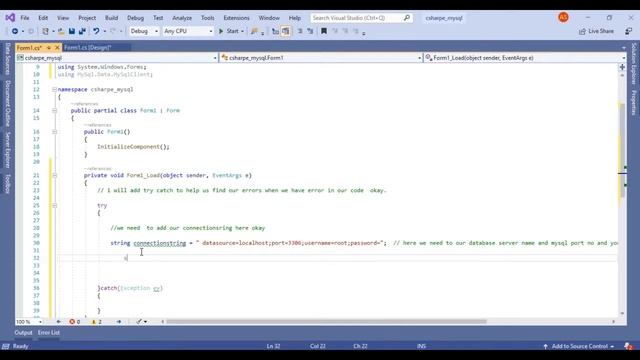
Task: Click the Visual Studio logo icon
Action: pyautogui.click(x=10, y=18)
